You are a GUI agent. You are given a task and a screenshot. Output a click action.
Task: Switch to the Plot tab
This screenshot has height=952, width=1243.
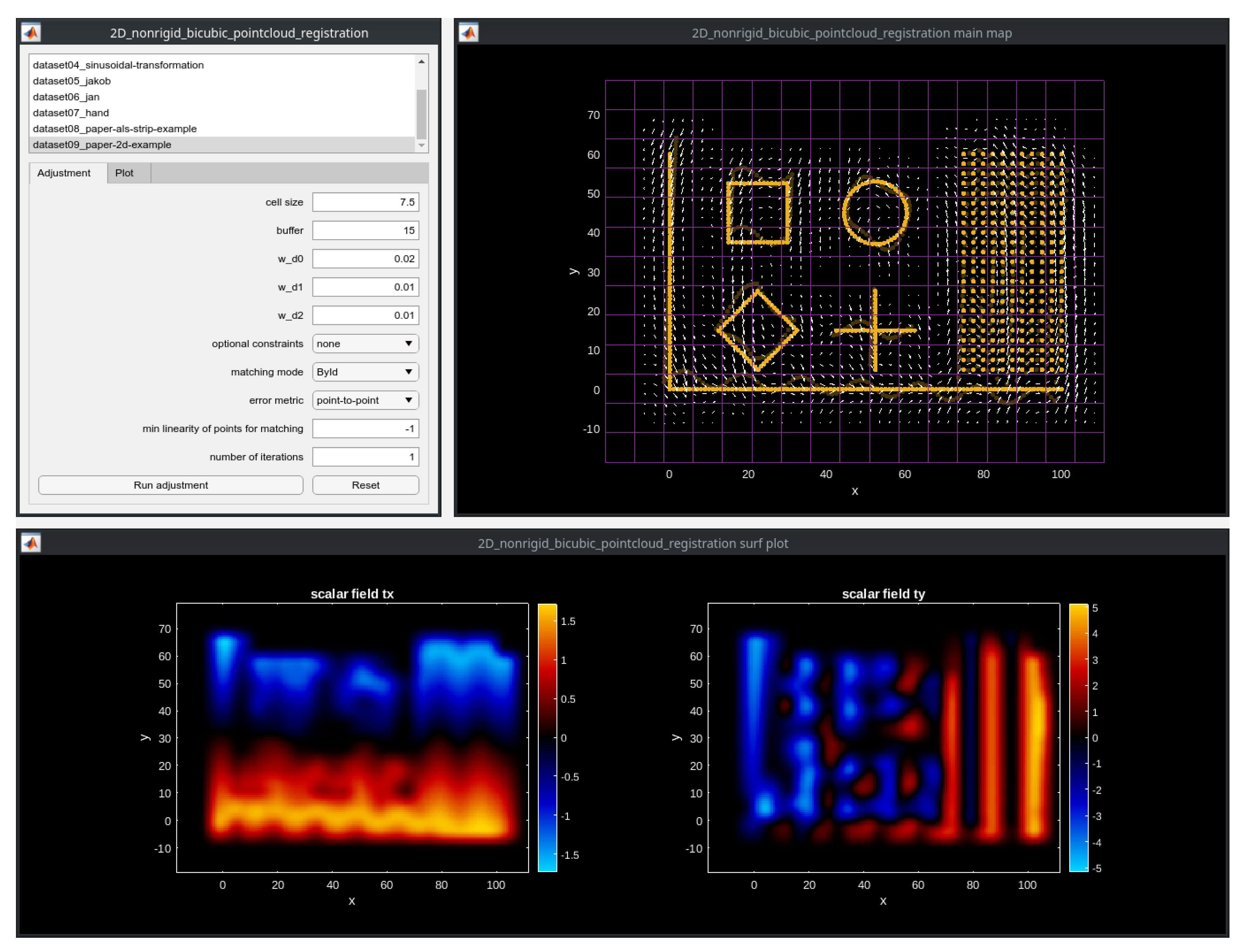(124, 173)
